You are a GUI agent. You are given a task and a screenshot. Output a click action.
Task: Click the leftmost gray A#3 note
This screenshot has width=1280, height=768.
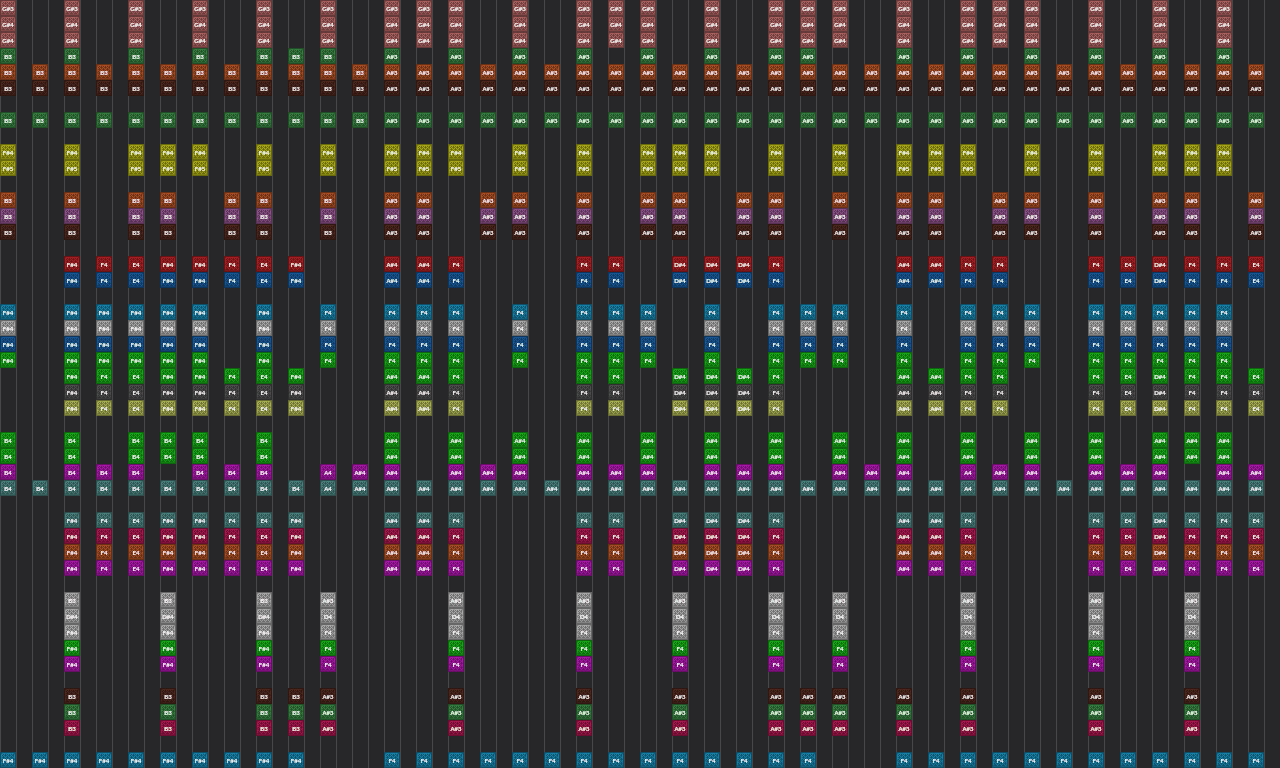(328, 600)
